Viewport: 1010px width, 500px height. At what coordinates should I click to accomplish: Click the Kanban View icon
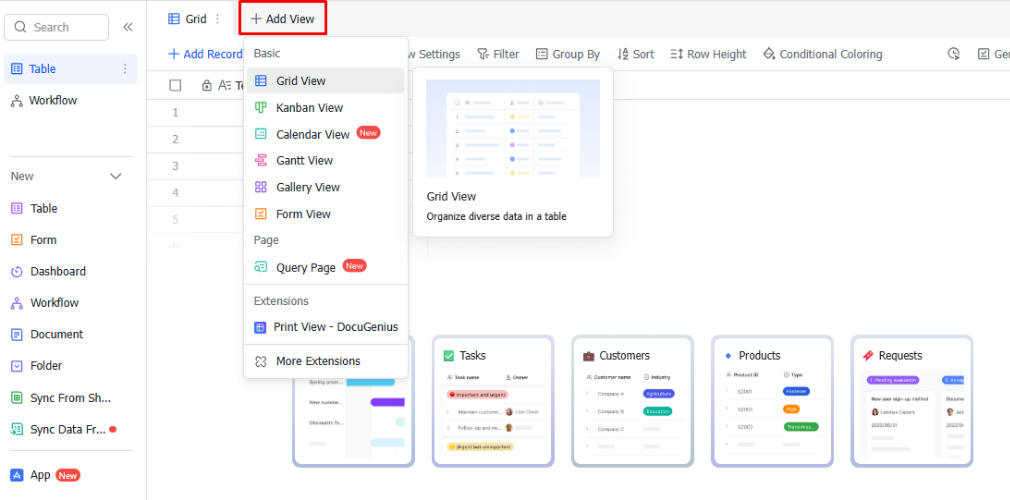261,107
